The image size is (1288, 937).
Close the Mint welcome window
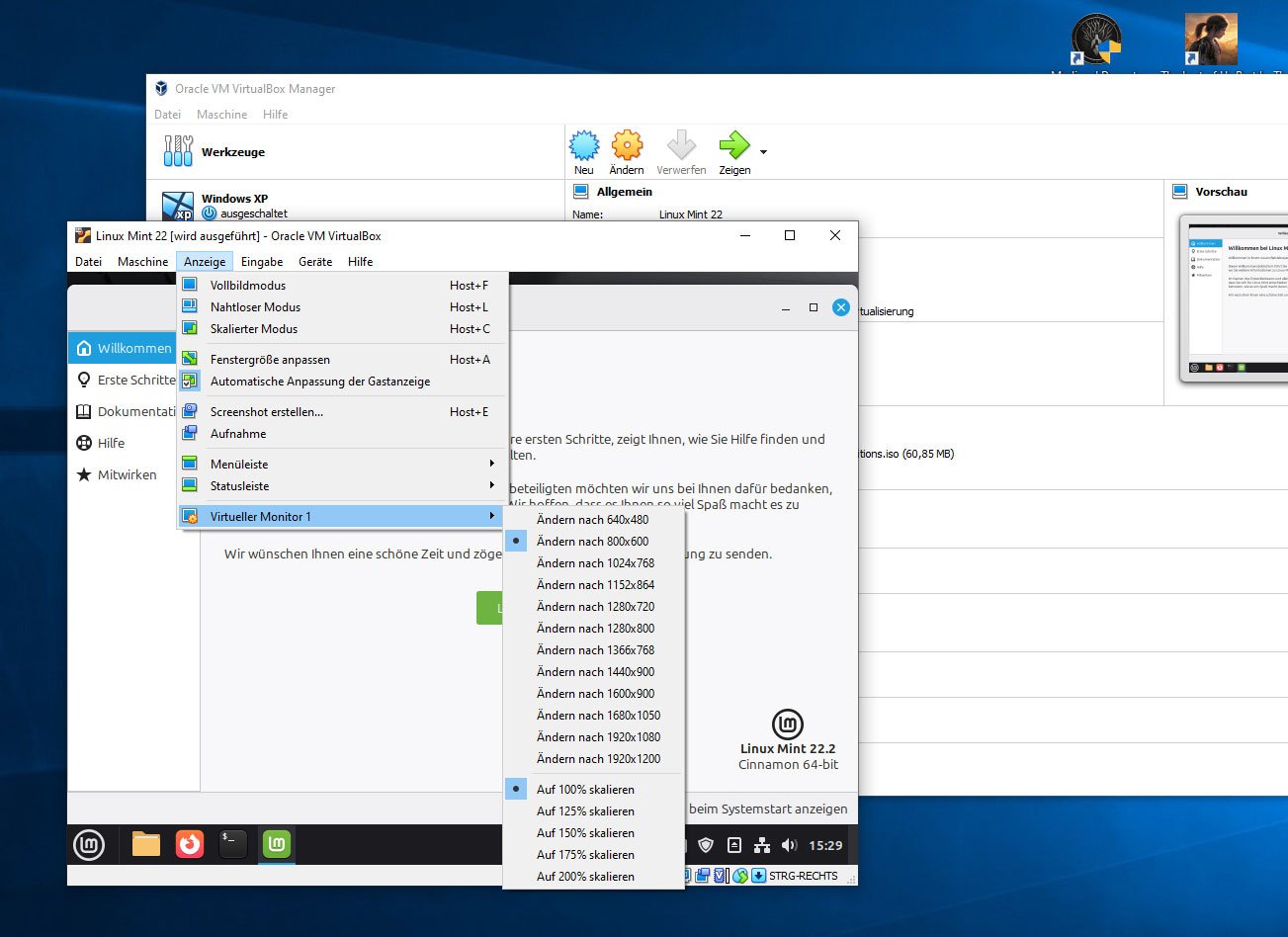point(840,307)
